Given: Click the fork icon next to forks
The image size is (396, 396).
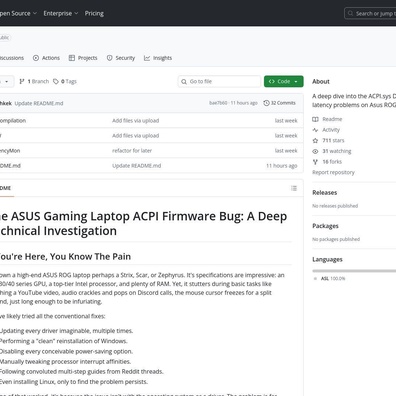Looking at the screenshot, I should pyautogui.click(x=315, y=162).
